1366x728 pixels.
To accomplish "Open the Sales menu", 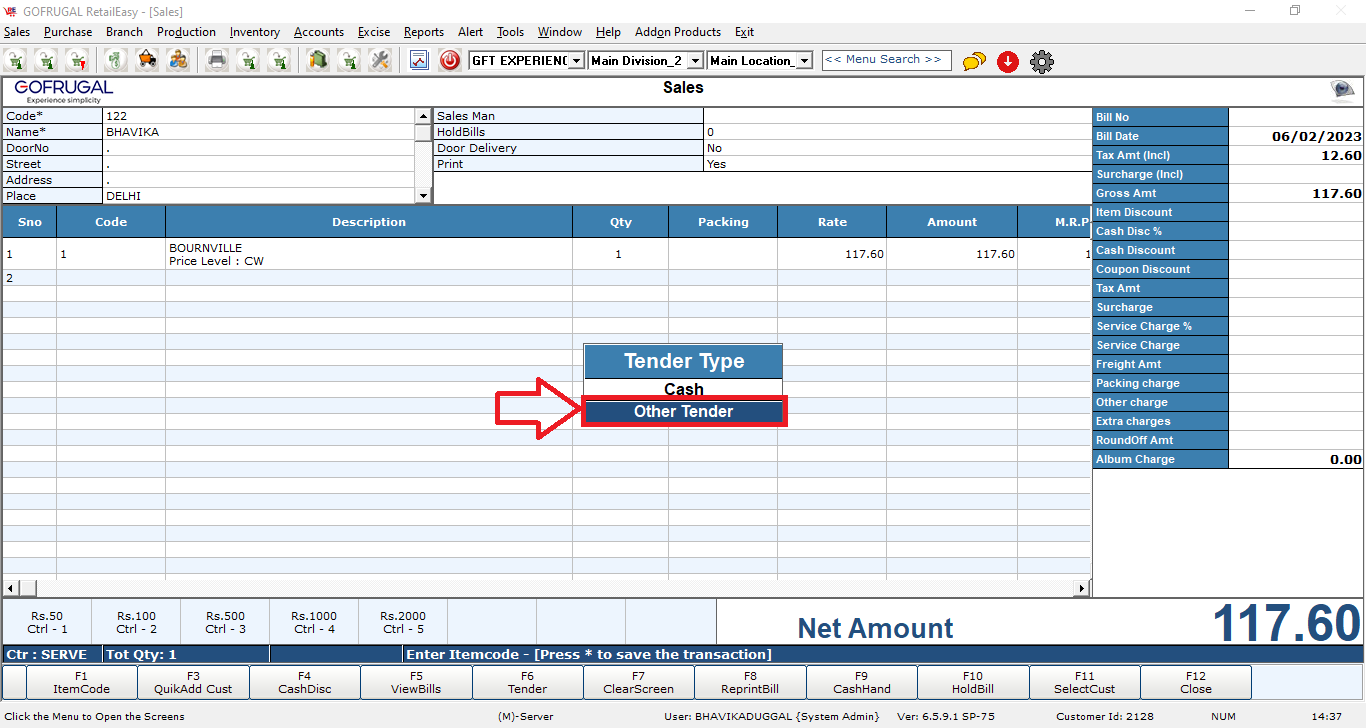I will tap(17, 32).
